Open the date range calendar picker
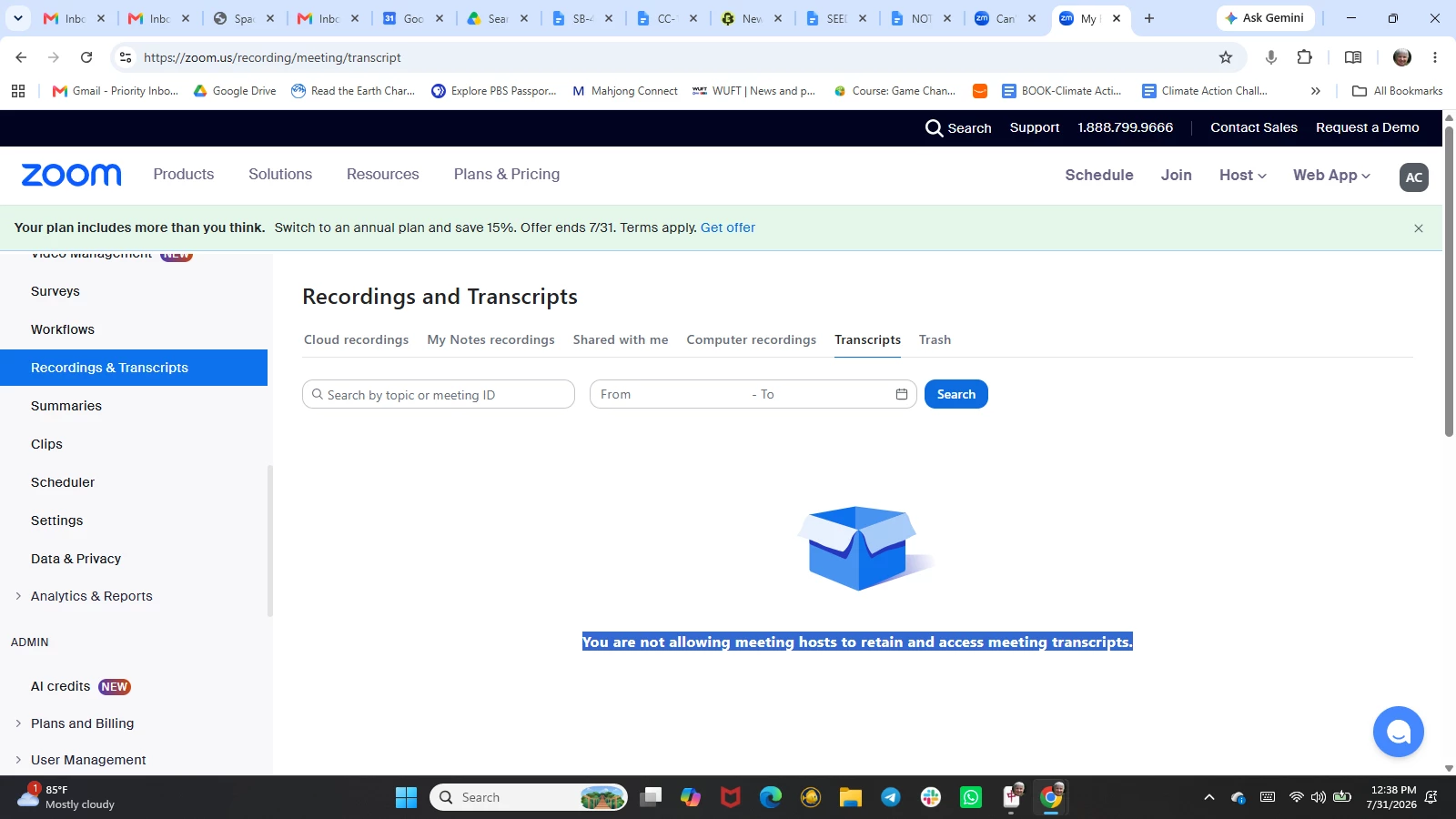1456x819 pixels. (x=901, y=394)
